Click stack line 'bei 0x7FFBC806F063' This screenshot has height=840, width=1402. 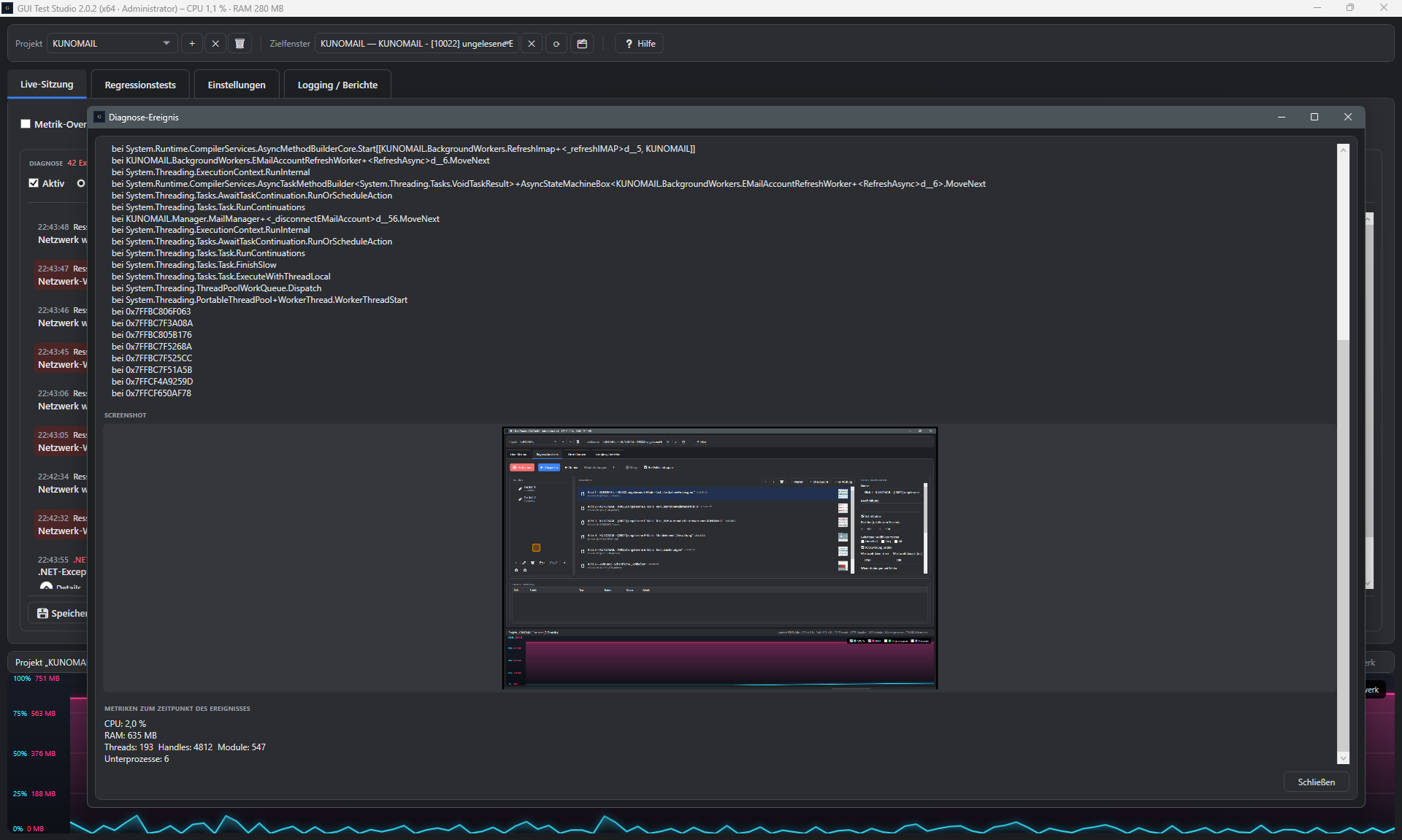tap(151, 312)
